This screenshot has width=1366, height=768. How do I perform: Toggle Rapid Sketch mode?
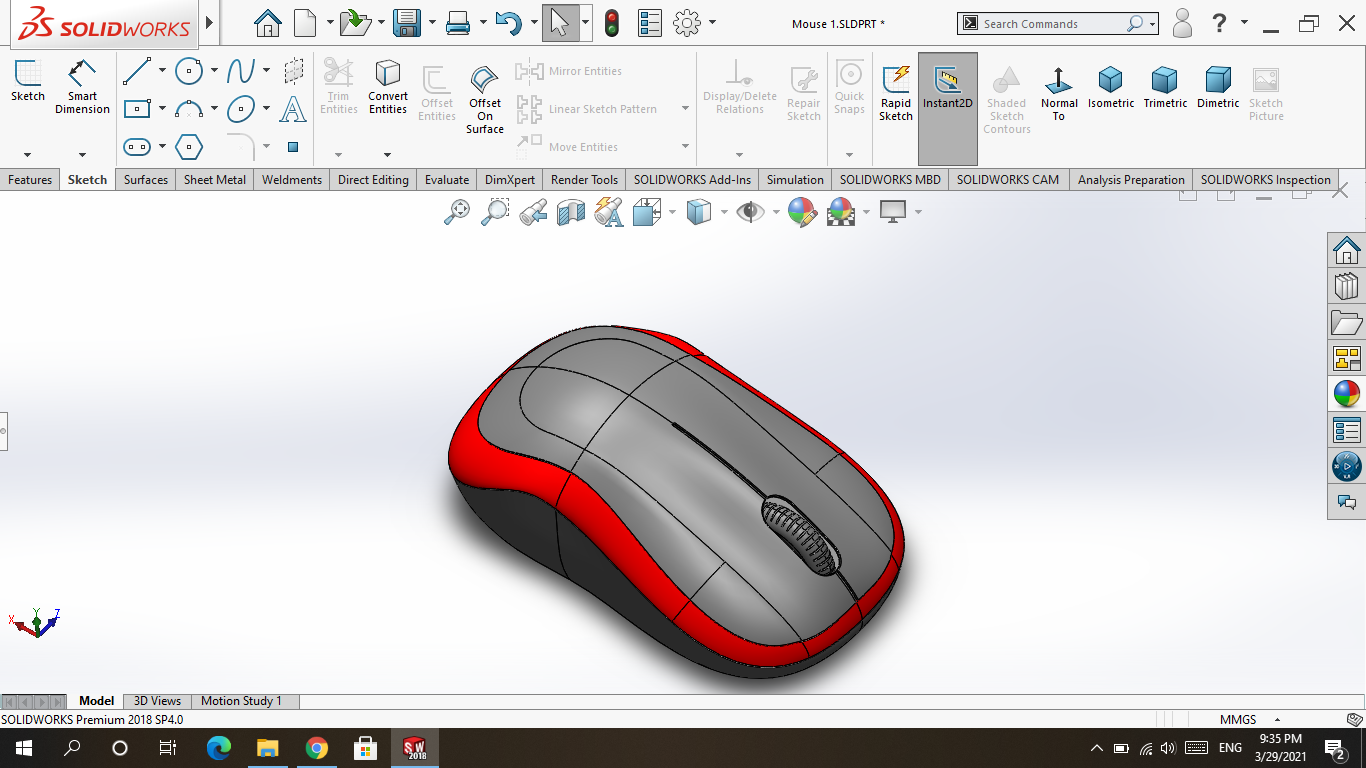click(896, 94)
